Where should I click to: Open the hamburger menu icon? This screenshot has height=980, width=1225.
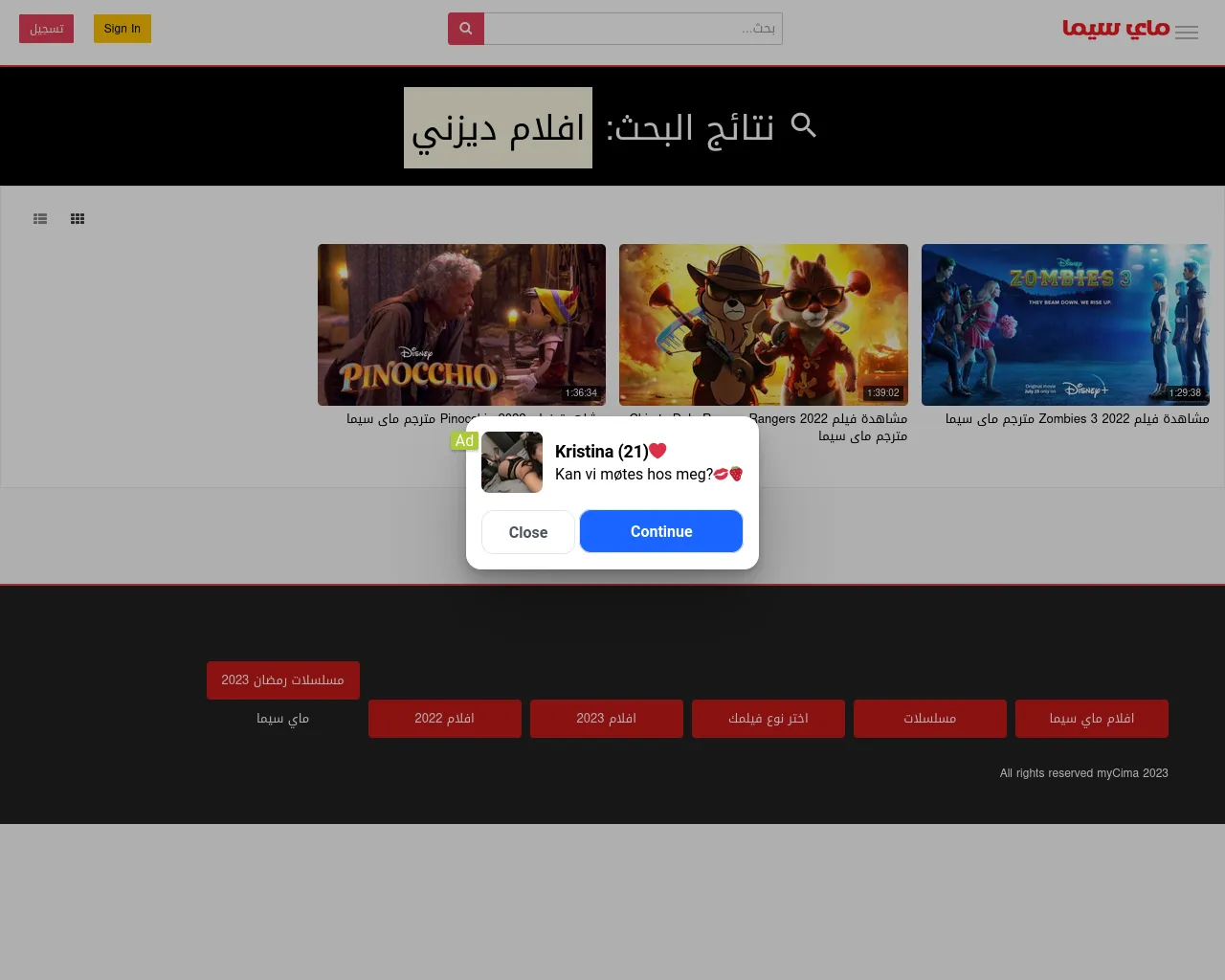click(1187, 33)
